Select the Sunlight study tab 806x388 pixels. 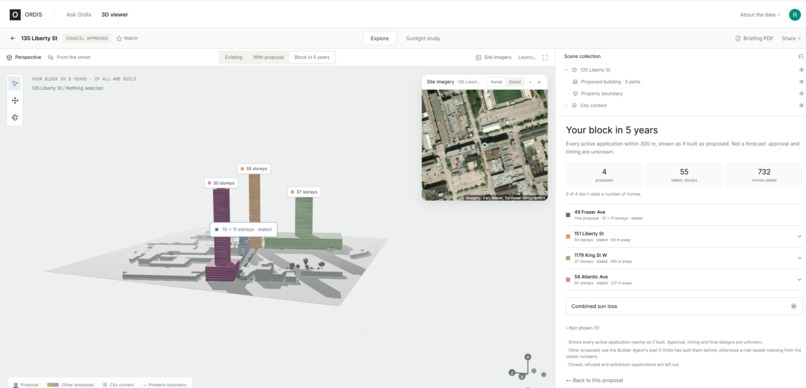point(423,39)
